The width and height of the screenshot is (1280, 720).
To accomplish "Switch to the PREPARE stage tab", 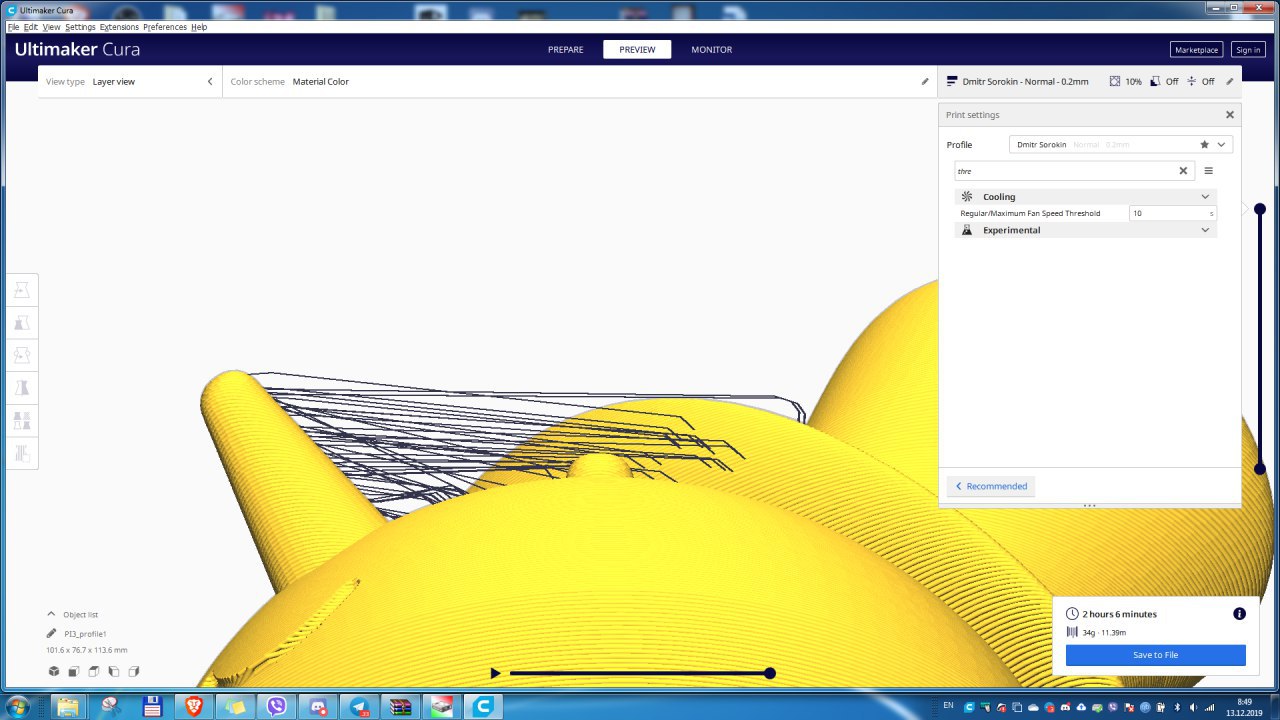I will pos(565,50).
